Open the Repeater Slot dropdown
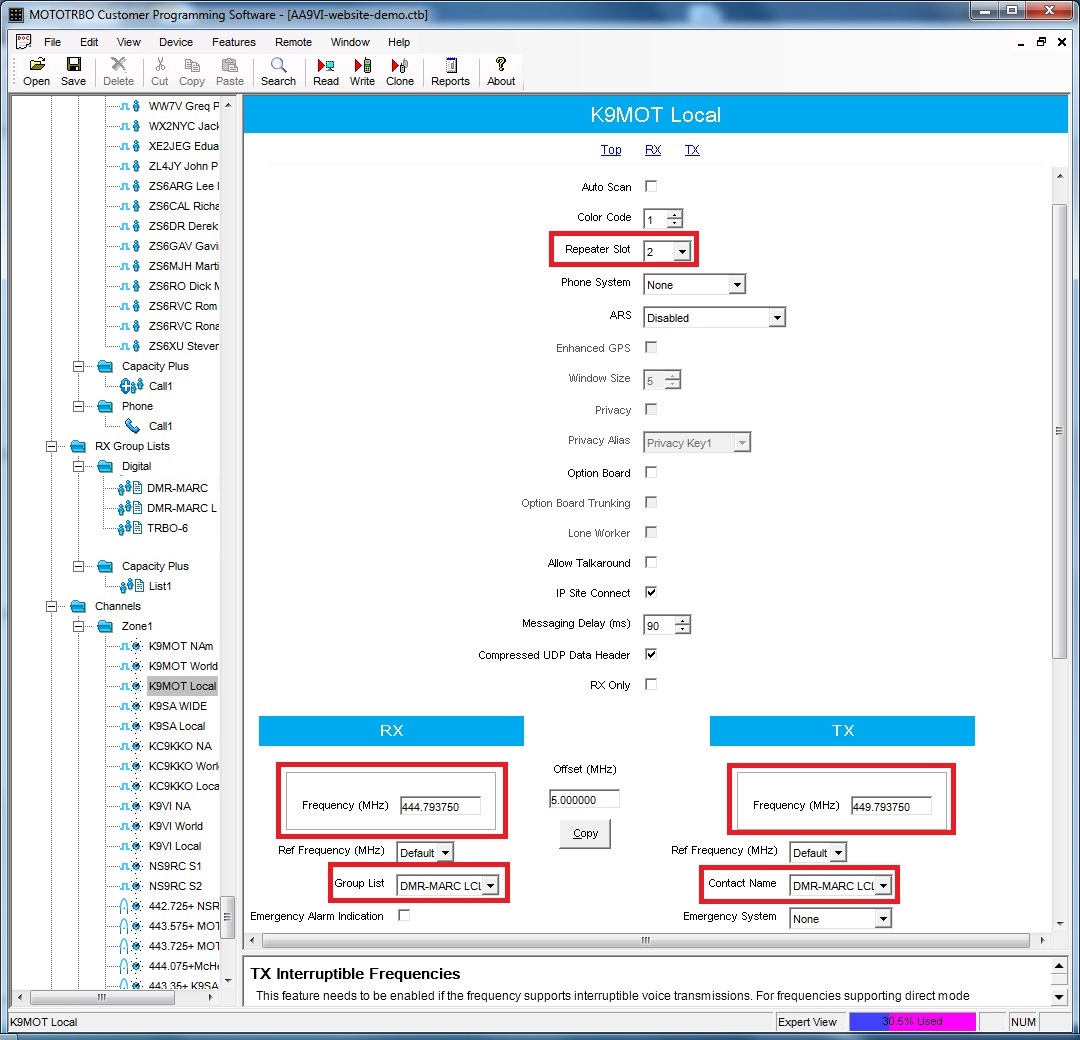Image resolution: width=1080 pixels, height=1040 pixels. coord(682,251)
